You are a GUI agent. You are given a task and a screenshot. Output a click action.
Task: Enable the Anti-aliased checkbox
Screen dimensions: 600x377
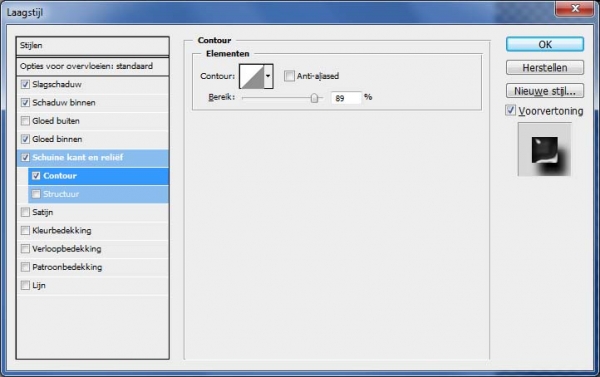(289, 76)
